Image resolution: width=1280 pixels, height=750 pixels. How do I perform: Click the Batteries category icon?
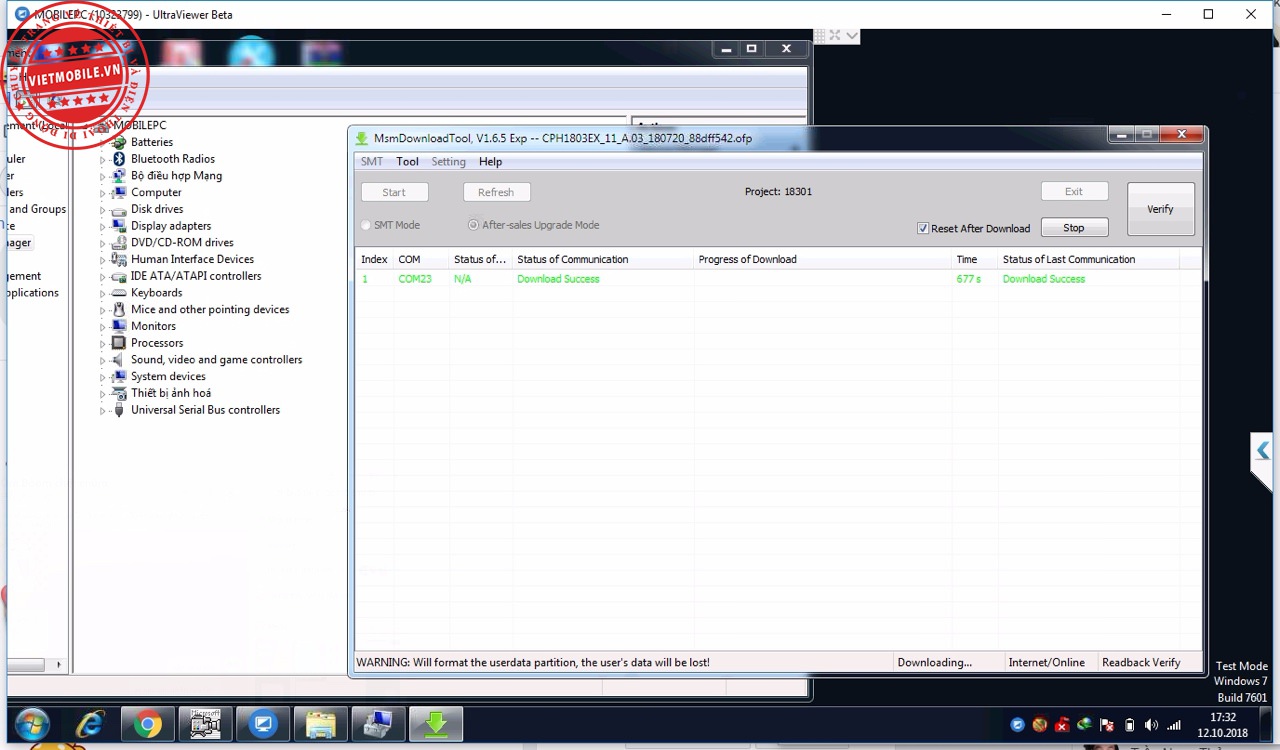[119, 142]
